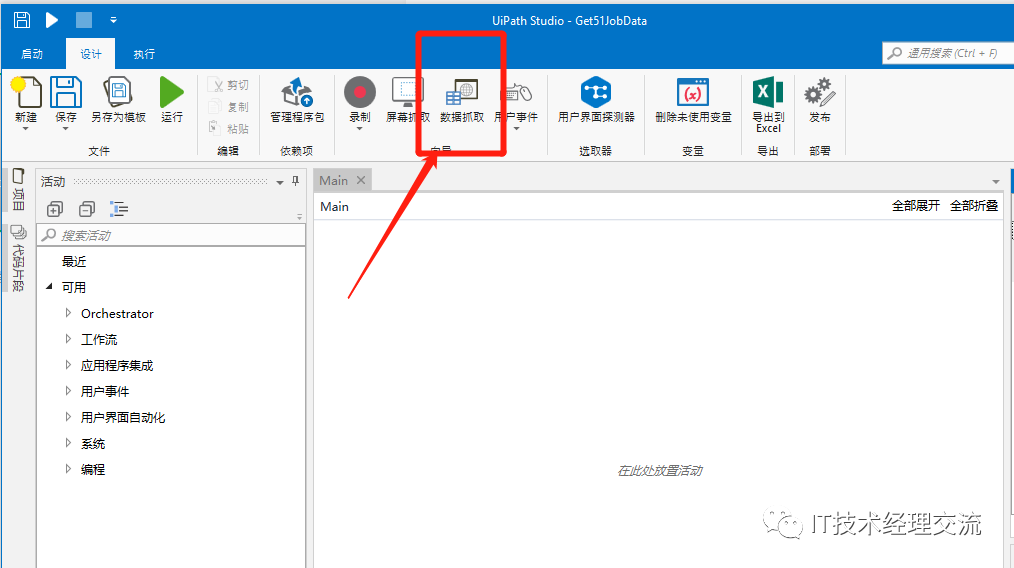The image size is (1014, 568).
Task: Click 导出到 Excel export icon
Action: coord(768,93)
